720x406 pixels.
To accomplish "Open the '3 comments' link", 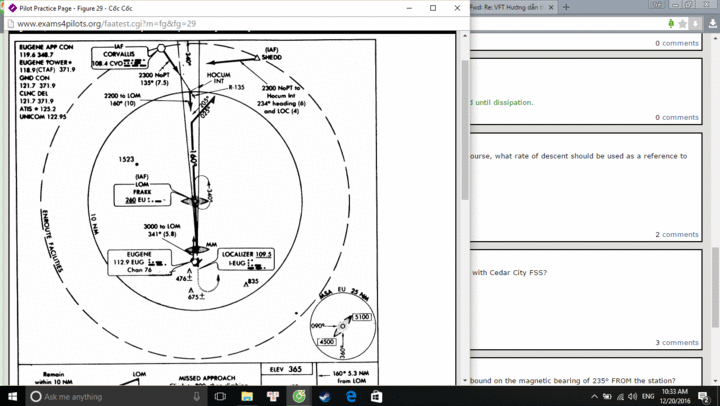I will pyautogui.click(x=676, y=342).
